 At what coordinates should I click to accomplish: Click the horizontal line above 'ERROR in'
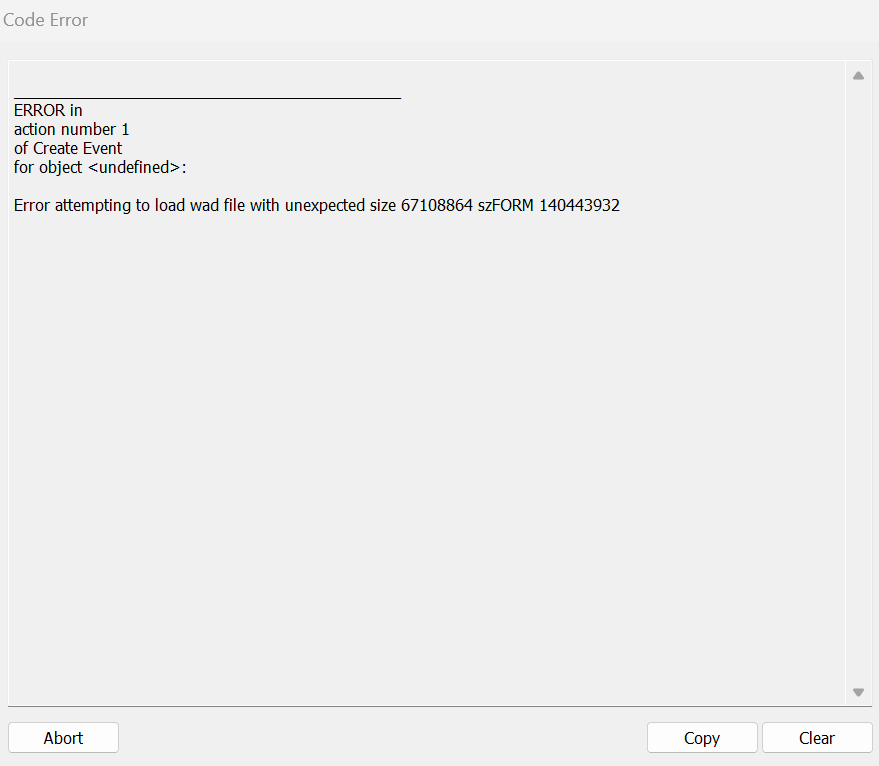[x=207, y=98]
